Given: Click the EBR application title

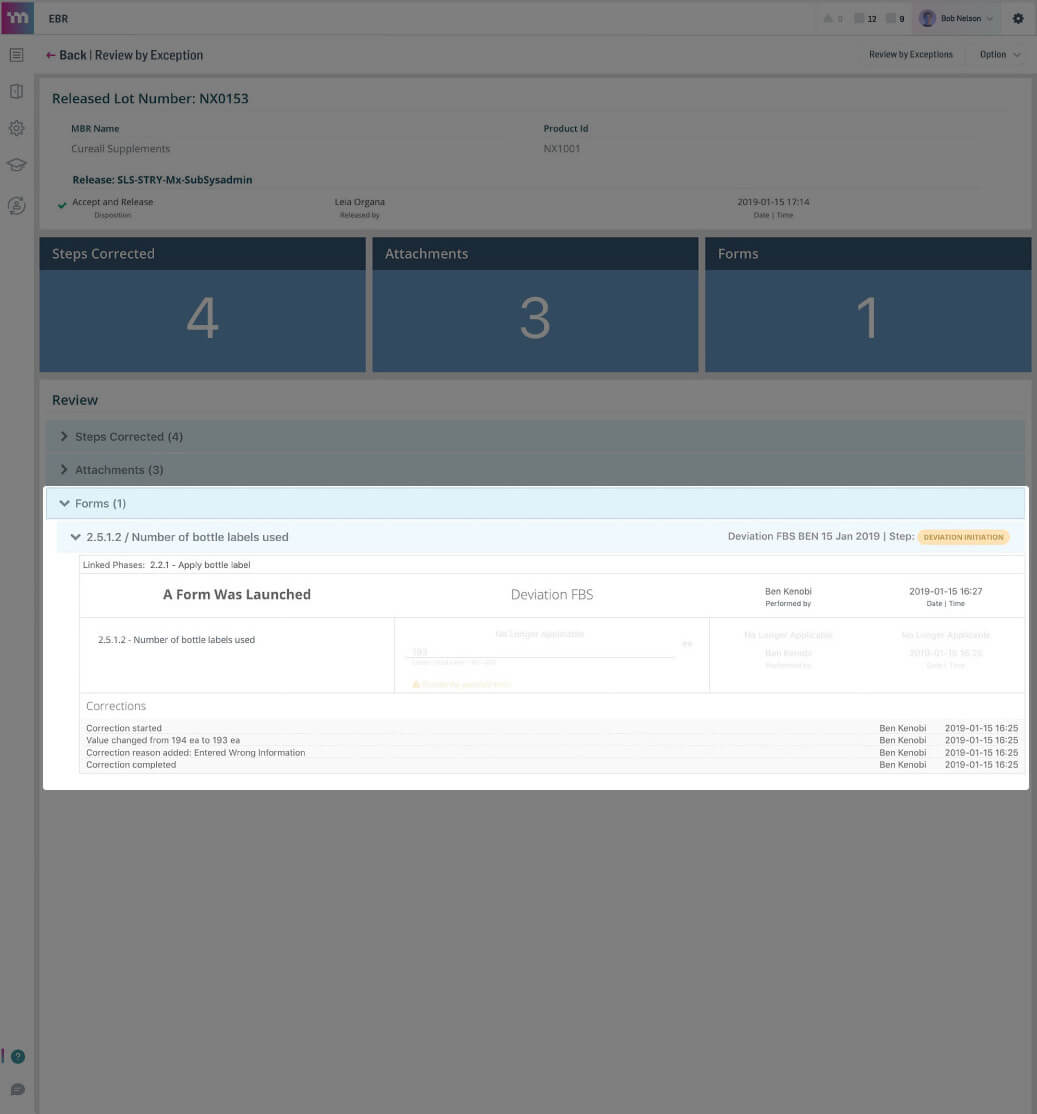Looking at the screenshot, I should click(58, 18).
